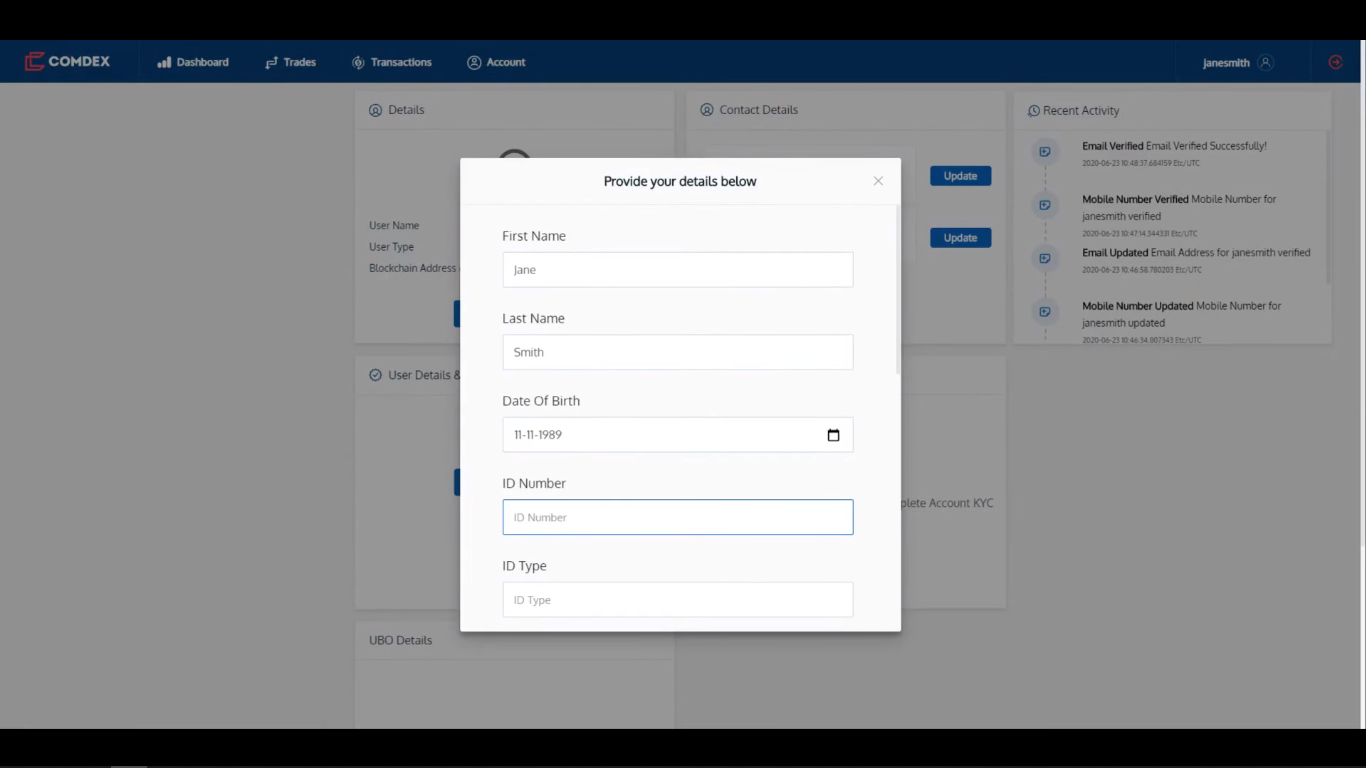Open the Account menu item
This screenshot has width=1366, height=768.
(496, 62)
